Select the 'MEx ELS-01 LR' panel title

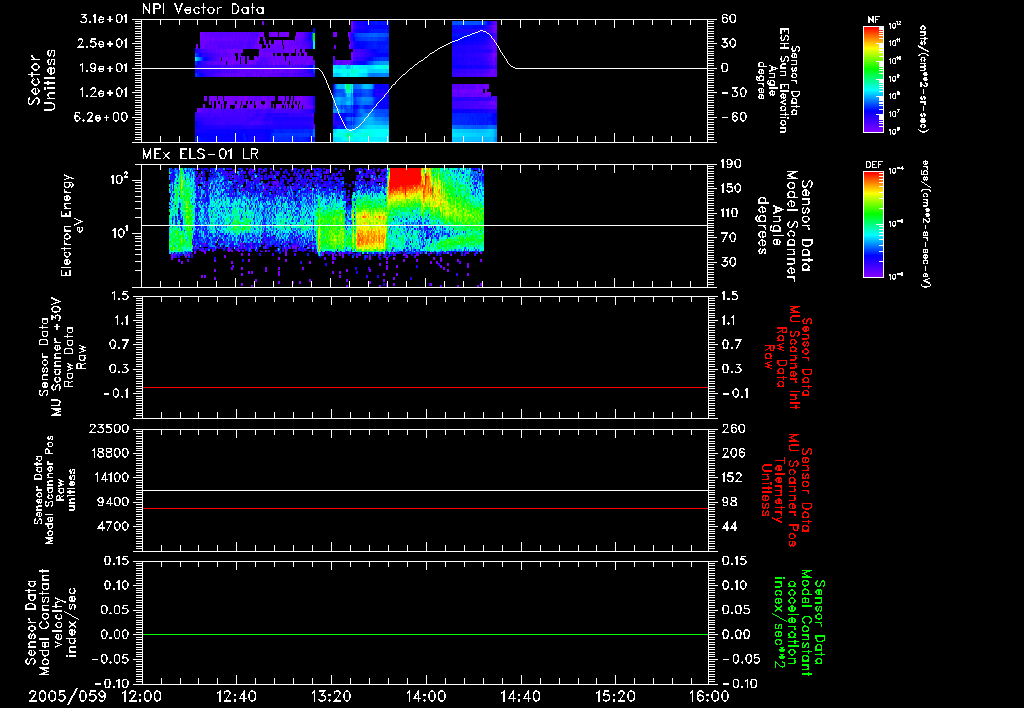[x=200, y=155]
